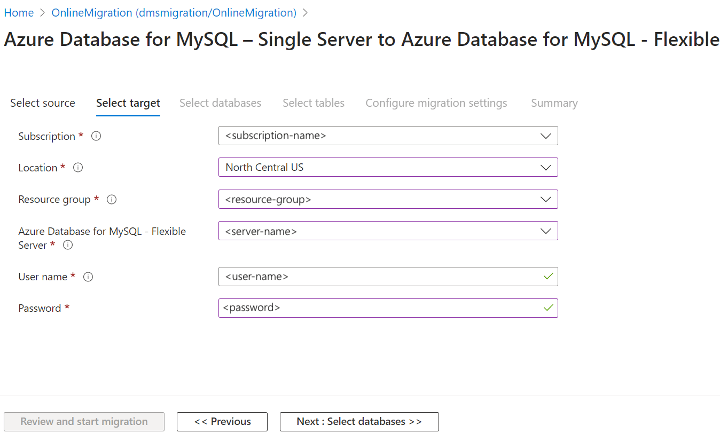The image size is (720, 442).
Task: Click the Previous button
Action: (222, 422)
